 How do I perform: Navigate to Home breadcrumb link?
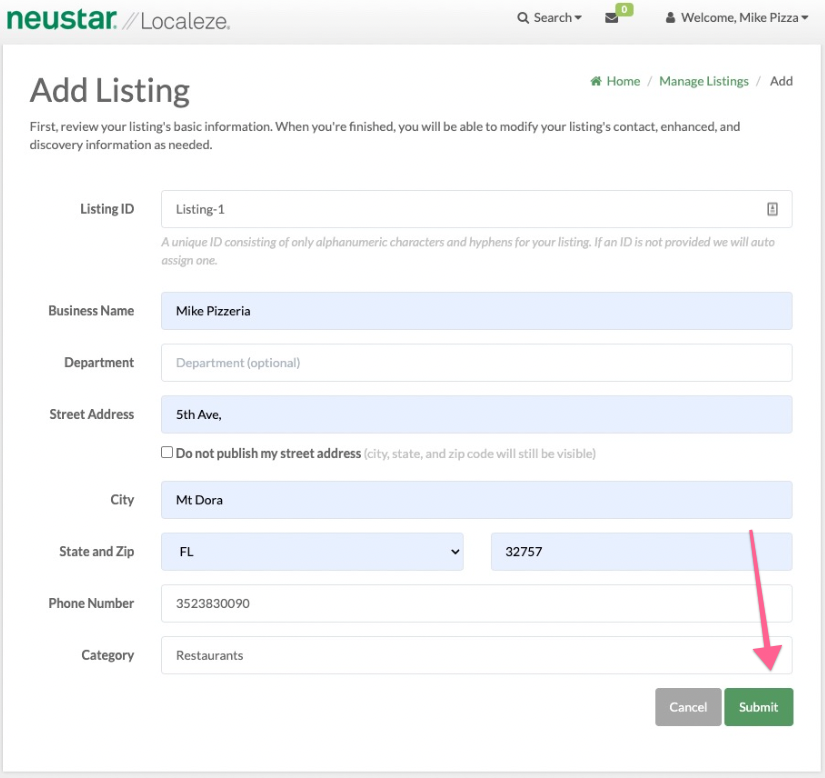623,81
